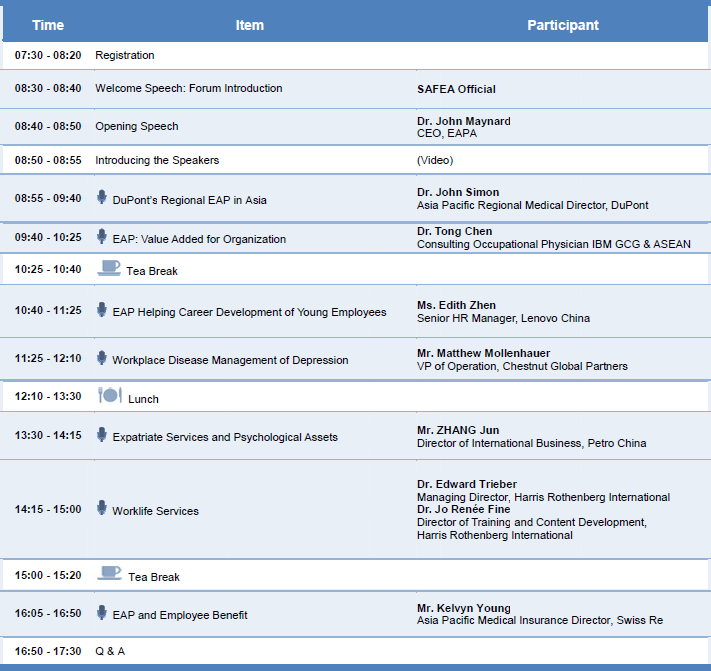Click Dr. John Simon name
This screenshot has width=711, height=671.
[458, 192]
